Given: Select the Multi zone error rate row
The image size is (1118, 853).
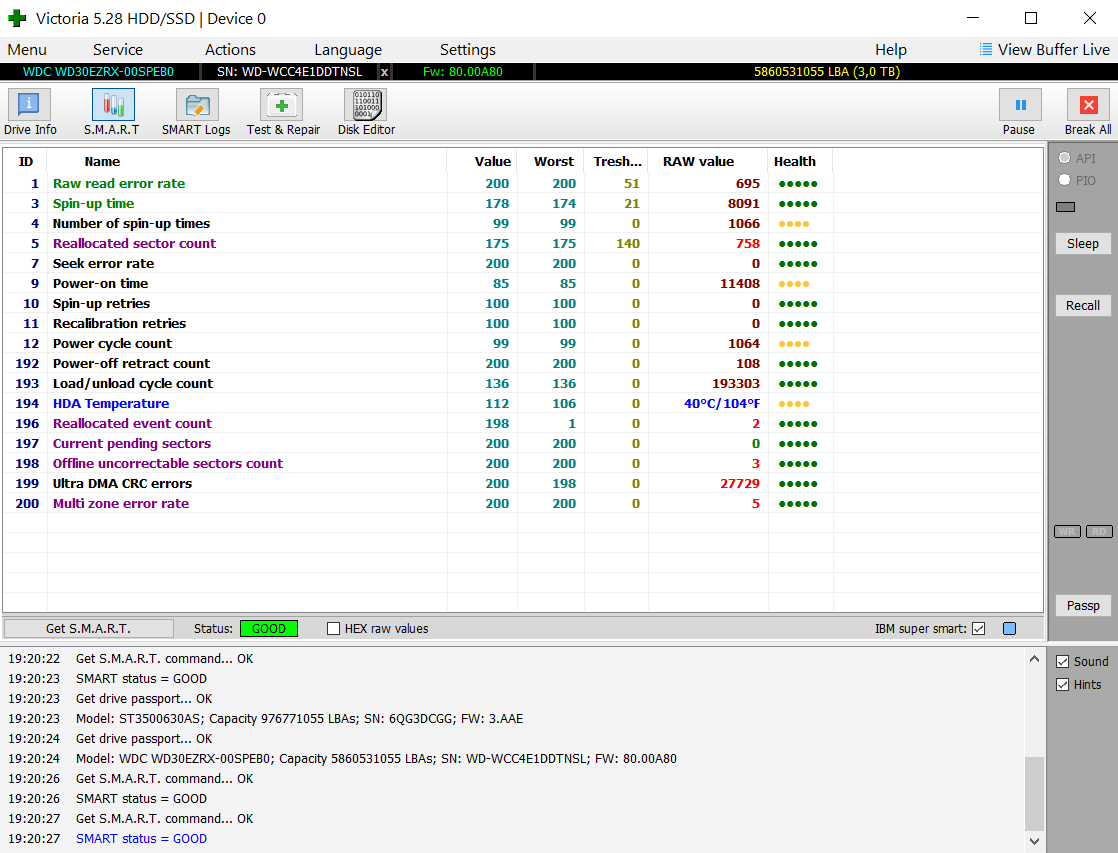Looking at the screenshot, I should (x=523, y=503).
